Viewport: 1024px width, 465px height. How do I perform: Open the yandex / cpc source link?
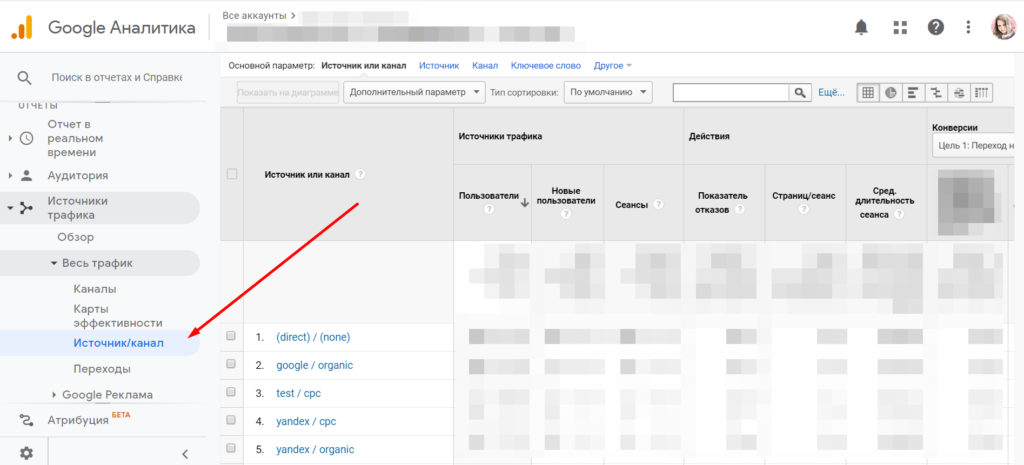click(x=308, y=421)
